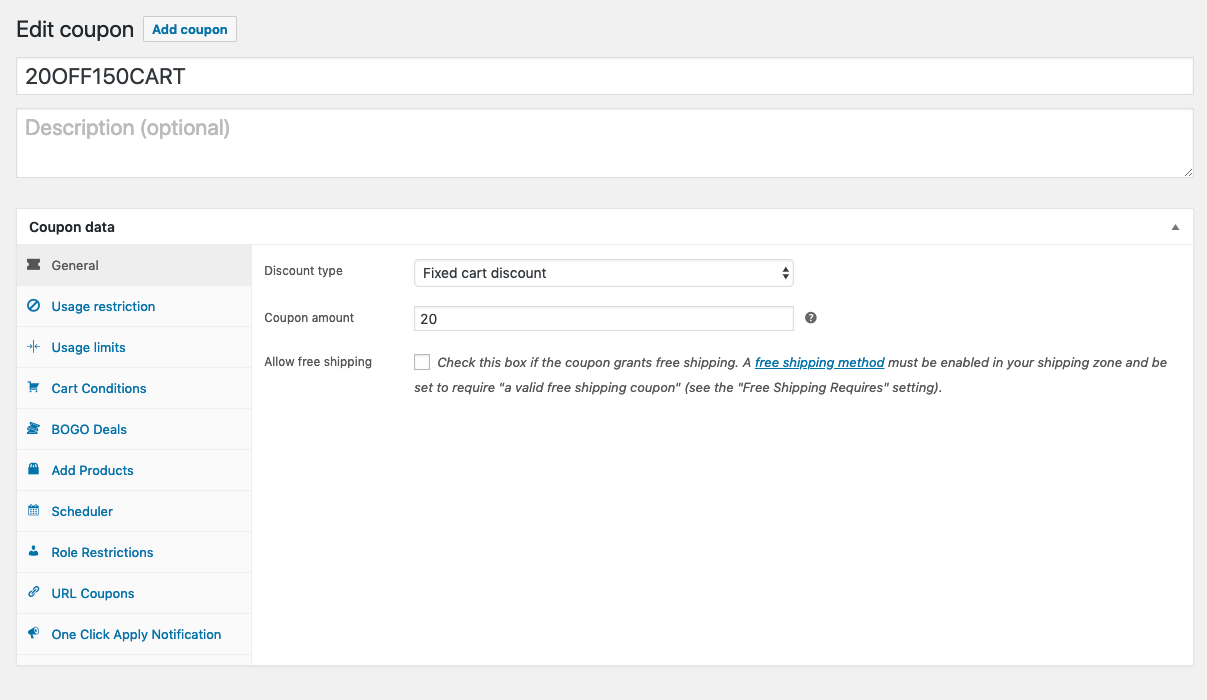Open the Discount type dropdown
Image resolution: width=1207 pixels, height=700 pixels.
603,273
